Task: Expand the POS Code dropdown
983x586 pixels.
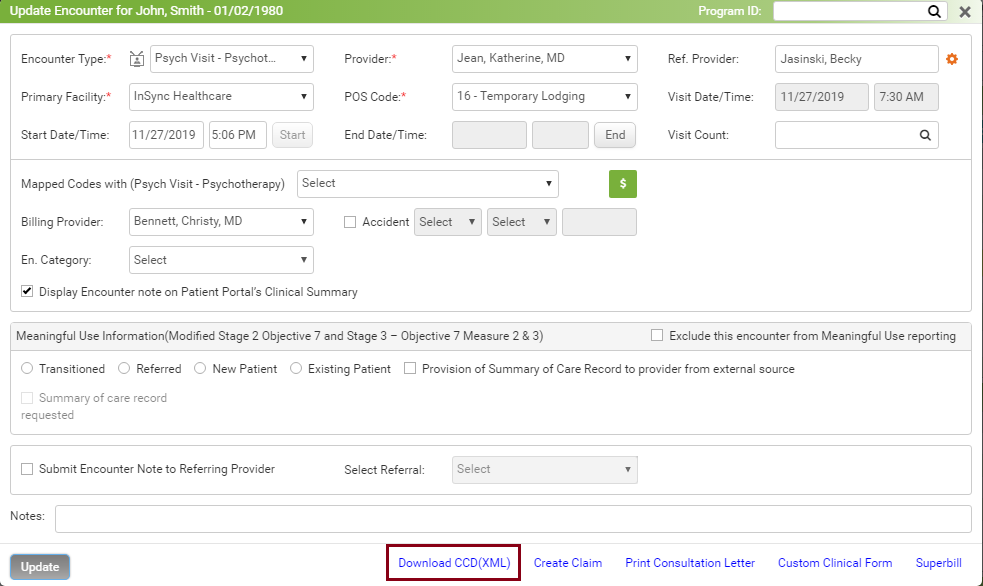Action: [544, 97]
